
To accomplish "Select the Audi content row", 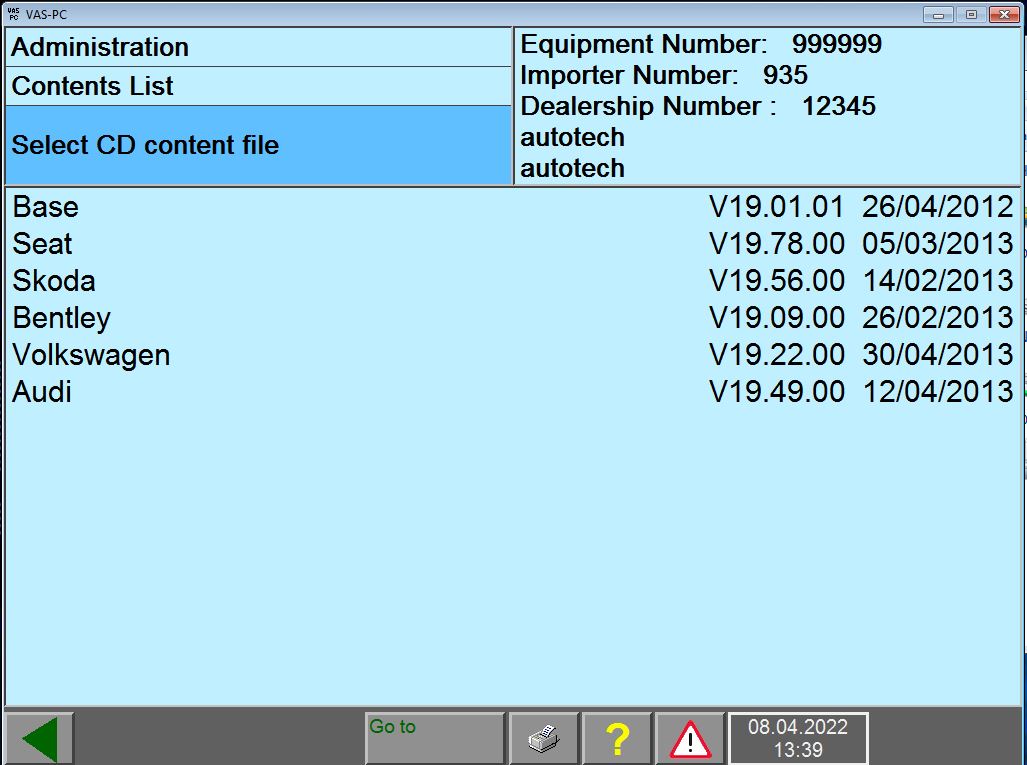I will 513,392.
